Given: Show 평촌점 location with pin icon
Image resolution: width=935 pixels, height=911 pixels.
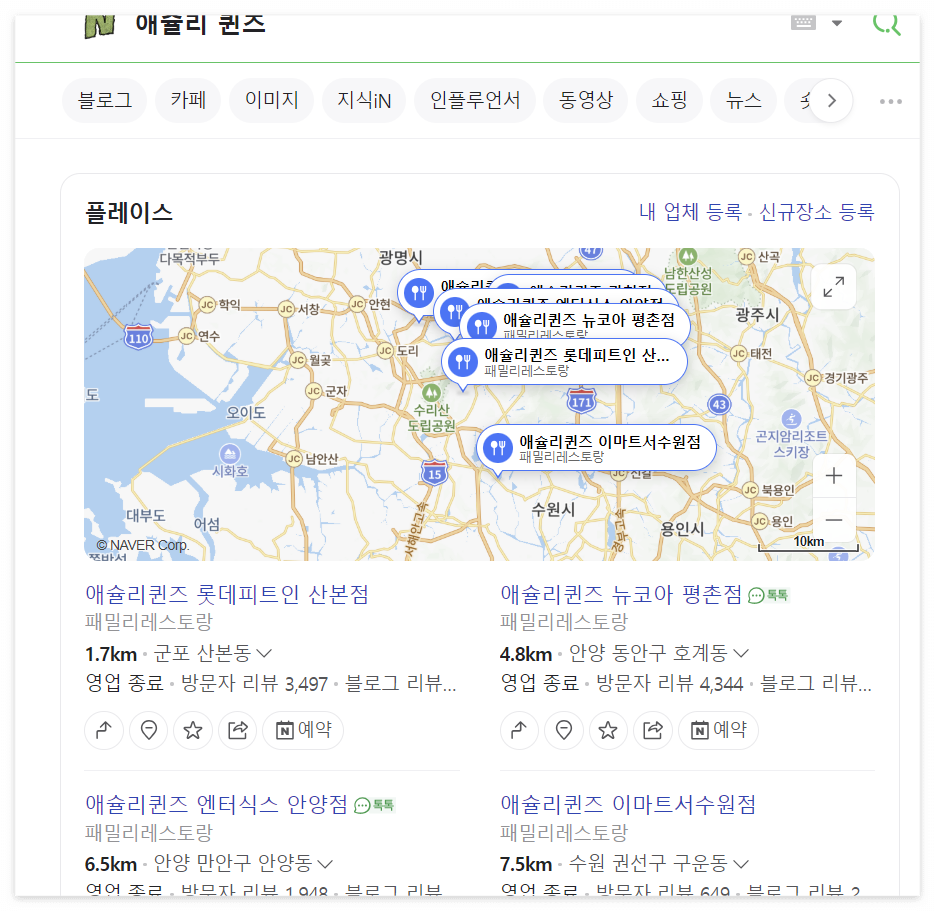Looking at the screenshot, I should point(564,730).
